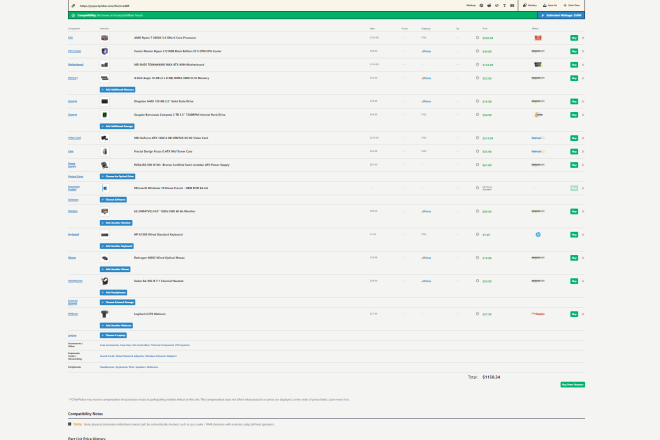The image size is (660, 440).
Task: Remove the AMD Ryzen 7 processor row
Action: pyautogui.click(x=583, y=38)
